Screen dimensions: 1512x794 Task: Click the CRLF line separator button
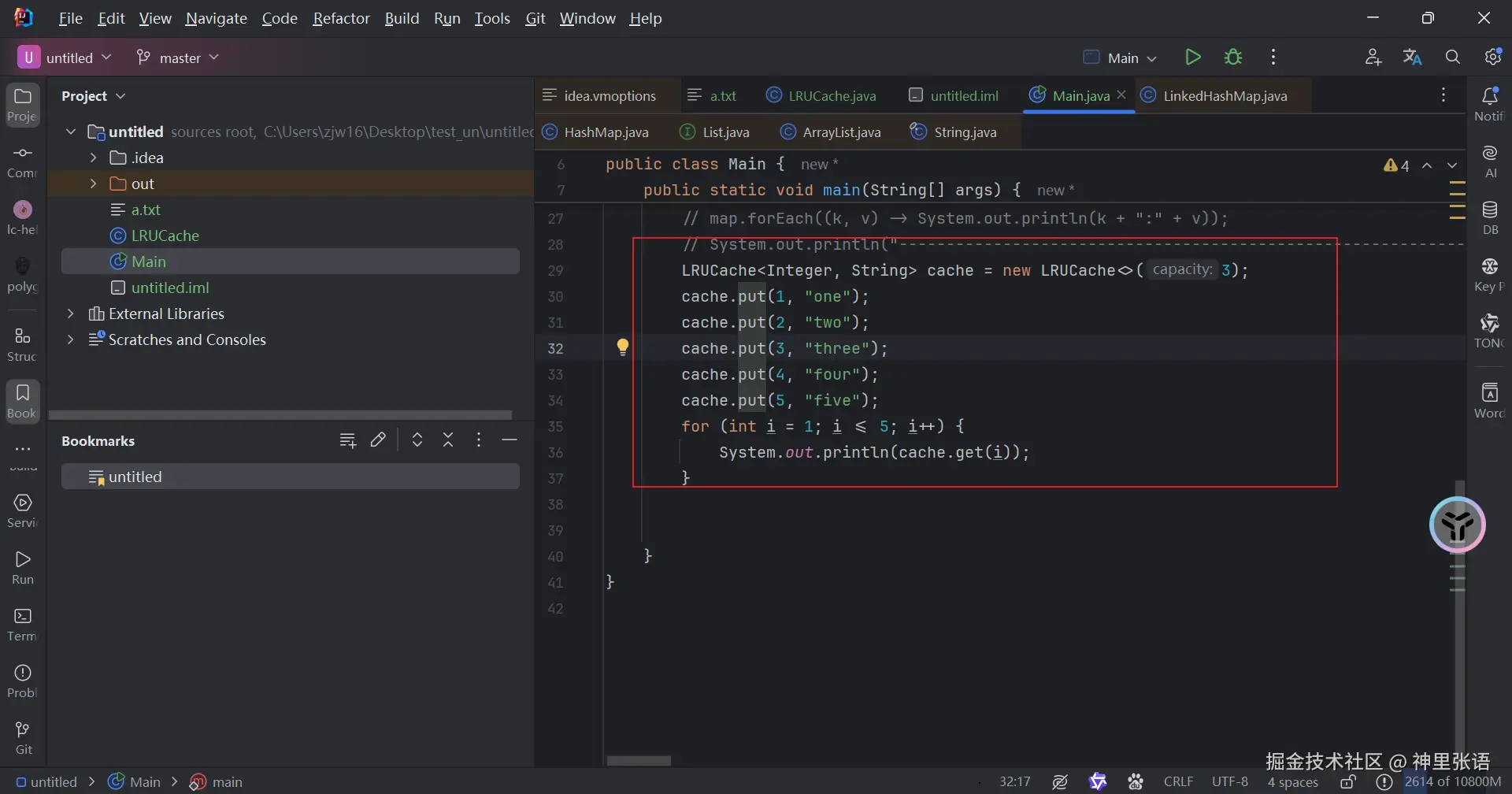click(x=1178, y=782)
